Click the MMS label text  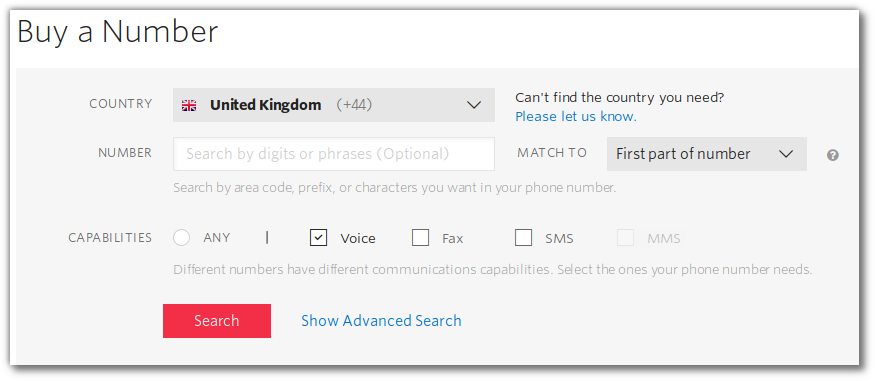coord(664,239)
